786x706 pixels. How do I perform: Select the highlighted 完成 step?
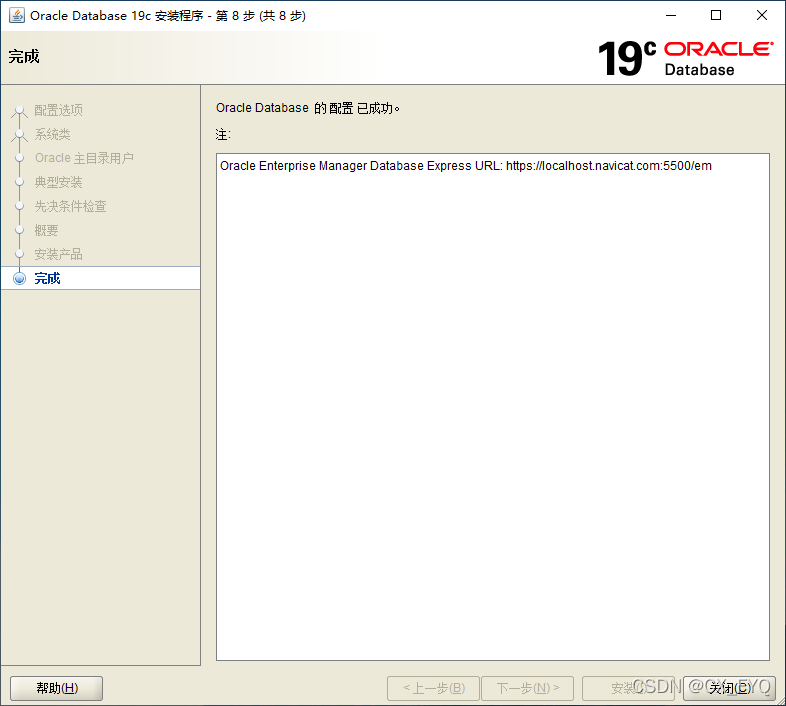(101, 278)
